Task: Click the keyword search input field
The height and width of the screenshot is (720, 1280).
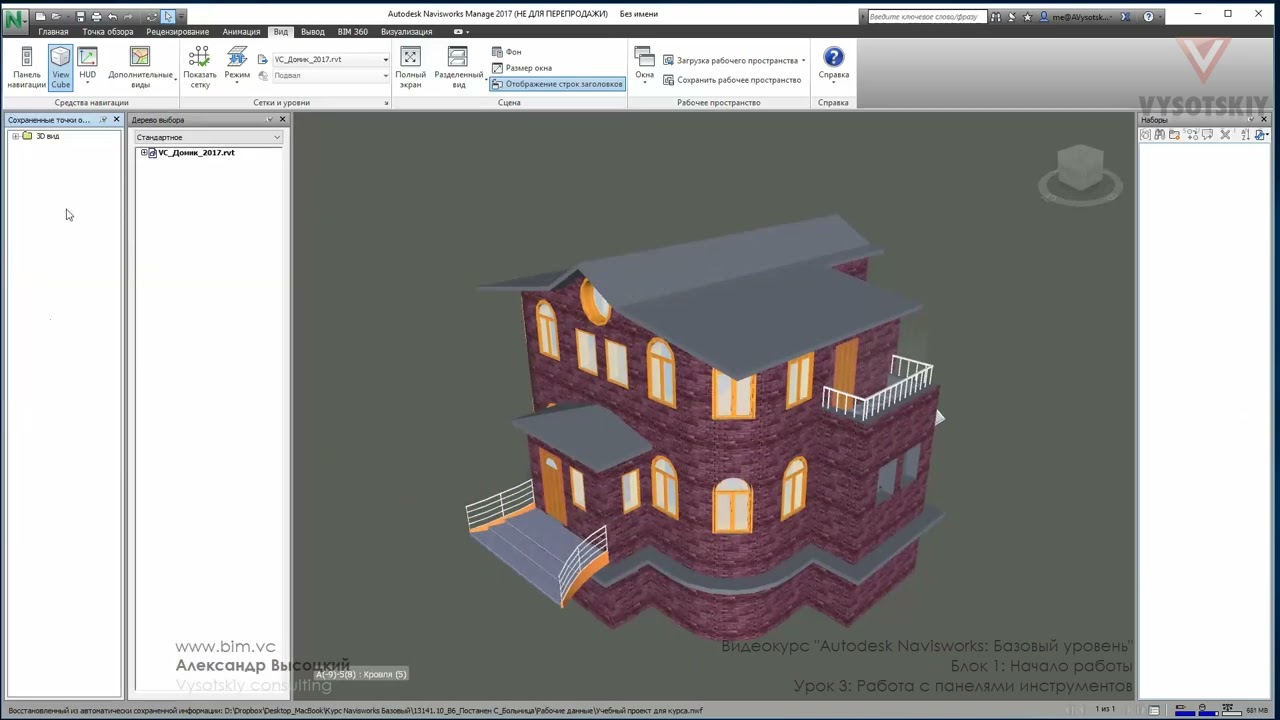Action: click(926, 17)
